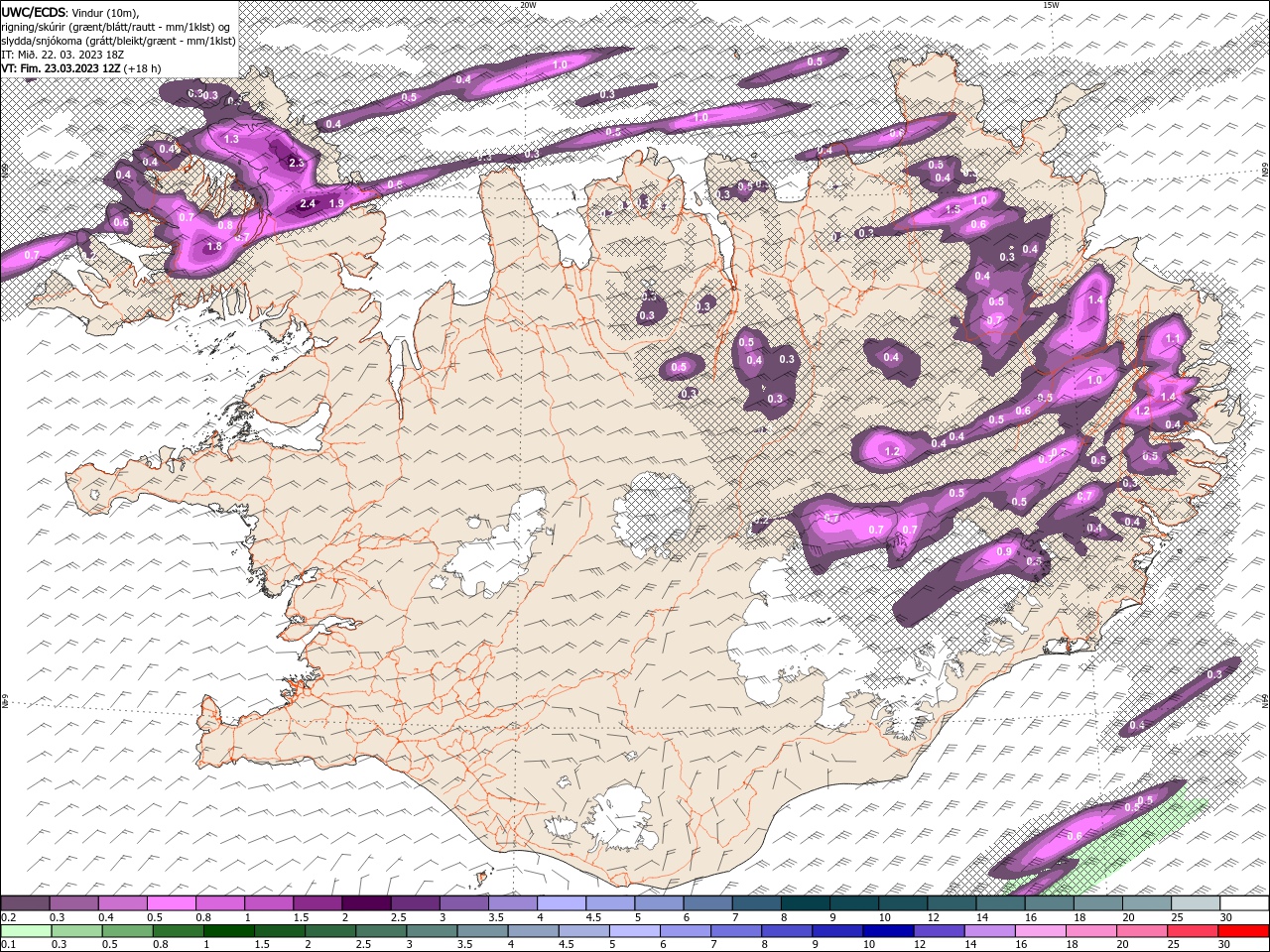Click the crimson rain swatch labeled 25
The image size is (1270, 952).
pos(1193,930)
